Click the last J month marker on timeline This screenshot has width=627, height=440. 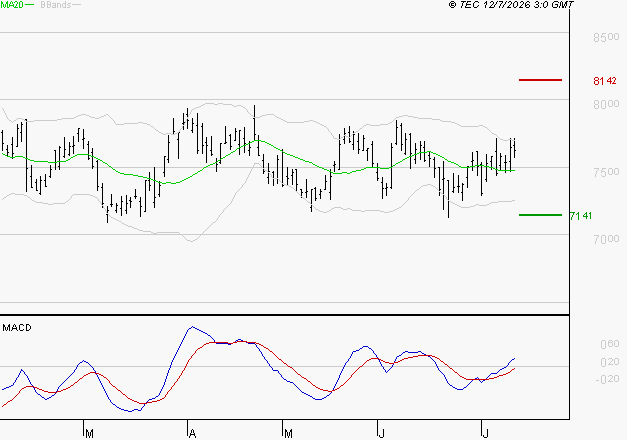485,434
